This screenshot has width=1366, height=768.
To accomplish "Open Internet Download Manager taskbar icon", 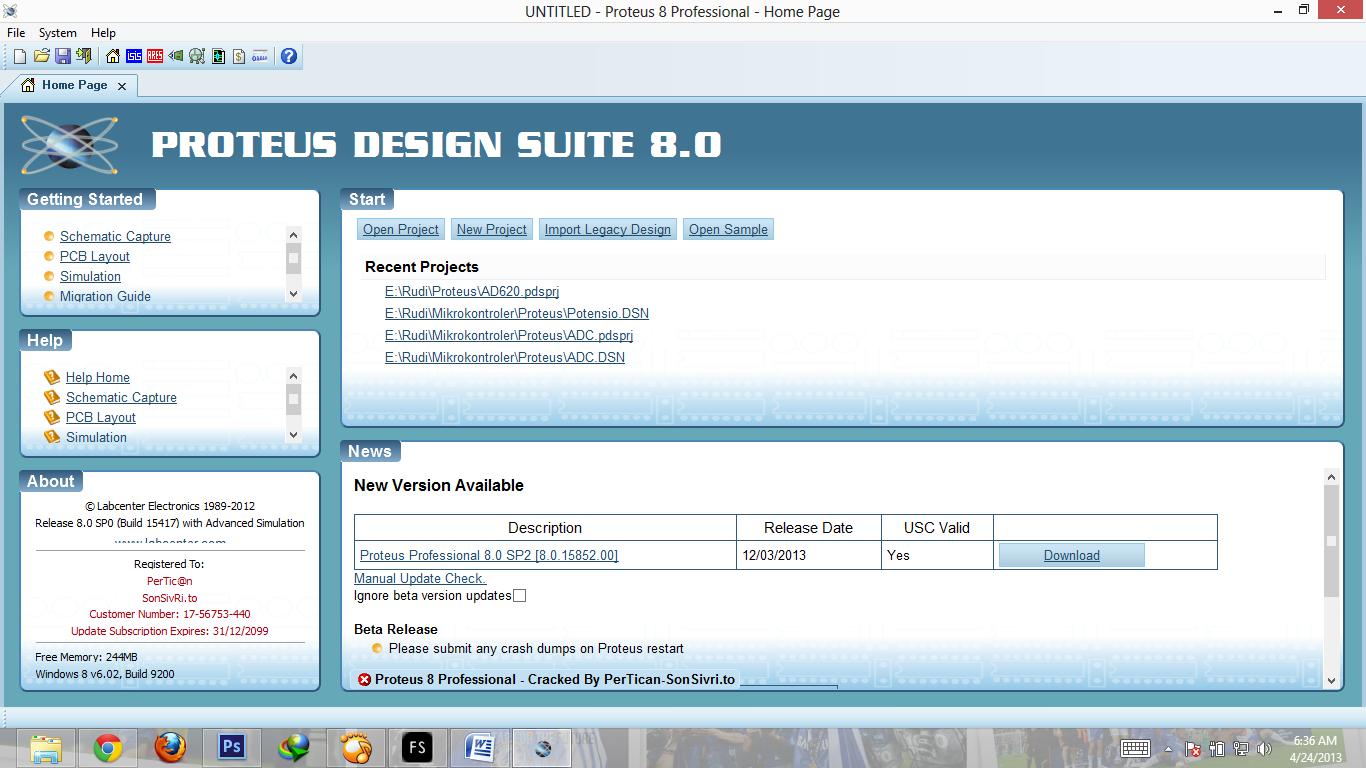I will pos(294,748).
